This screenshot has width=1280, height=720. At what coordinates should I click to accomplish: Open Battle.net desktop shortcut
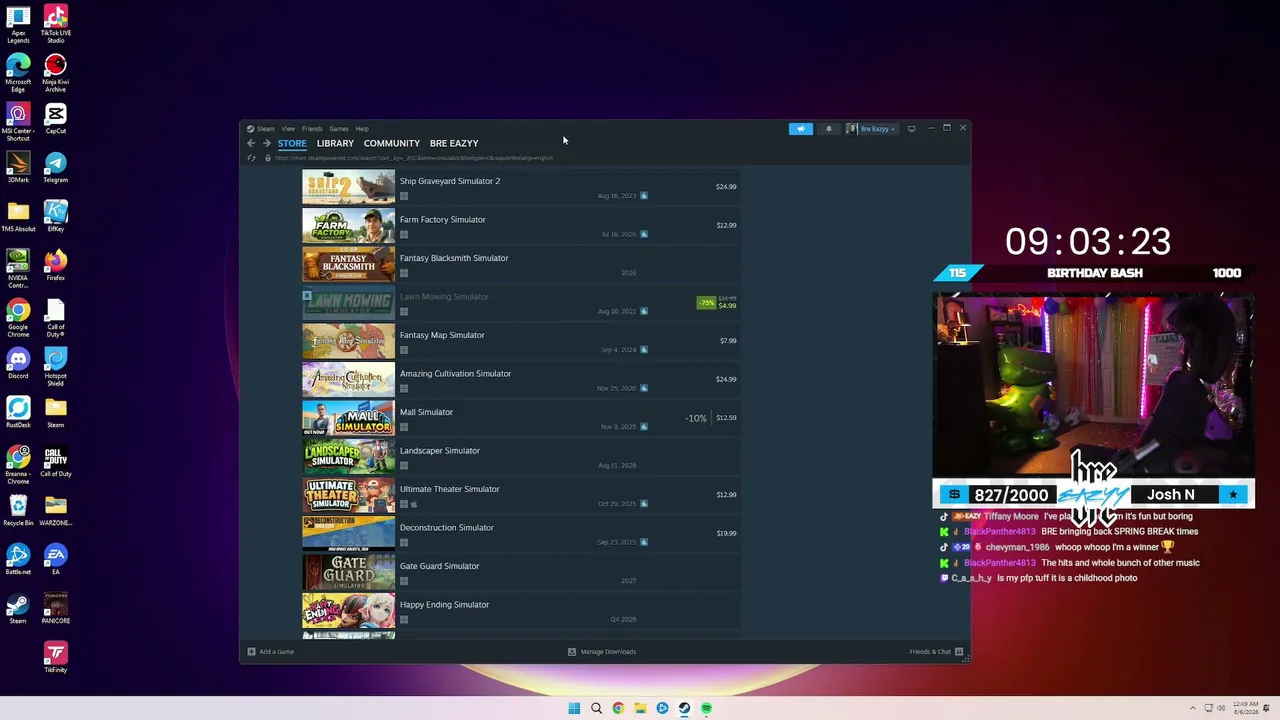pos(18,560)
